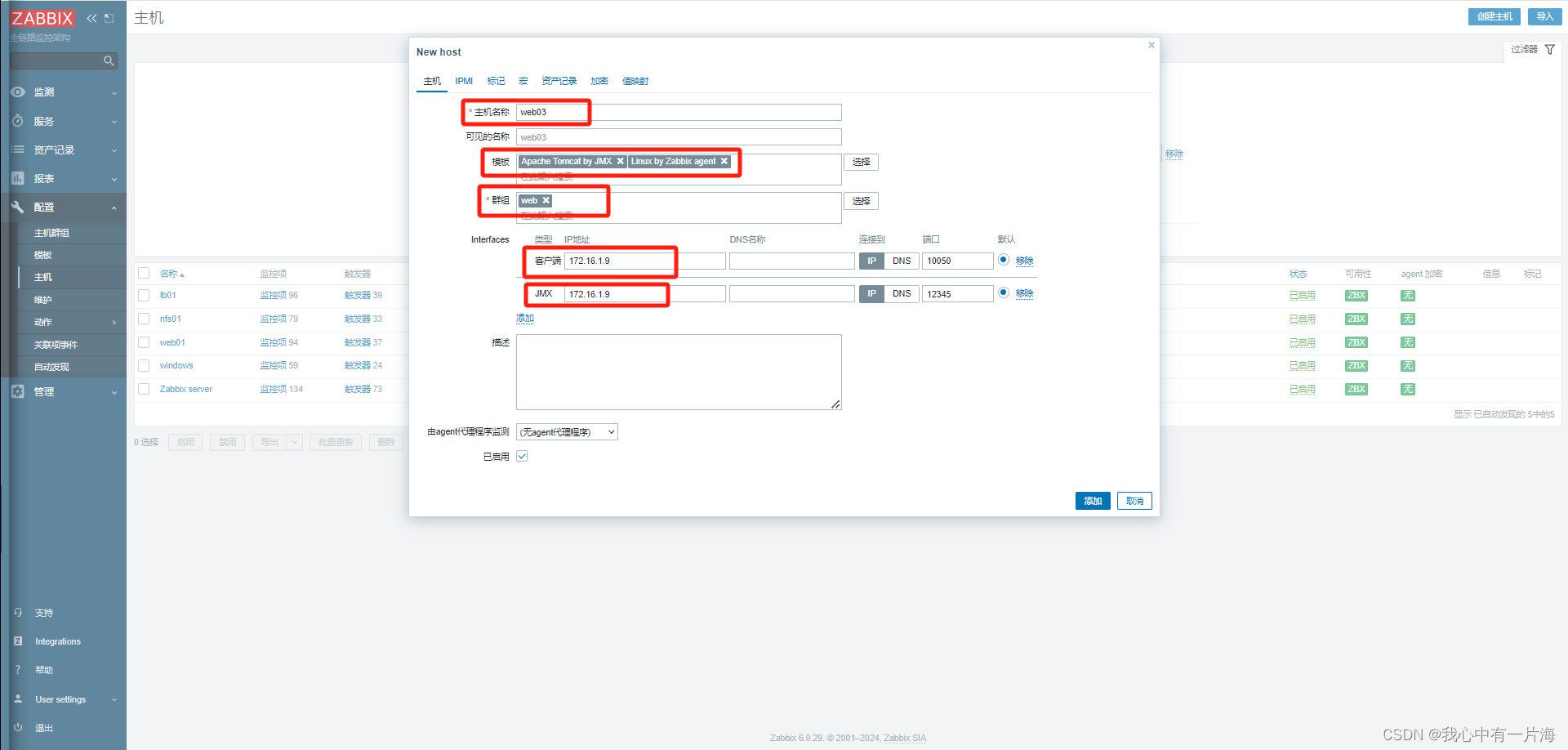Remove Apache Tomcat by JMX template tag
Image resolution: width=1568 pixels, height=750 pixels.
coord(621,162)
